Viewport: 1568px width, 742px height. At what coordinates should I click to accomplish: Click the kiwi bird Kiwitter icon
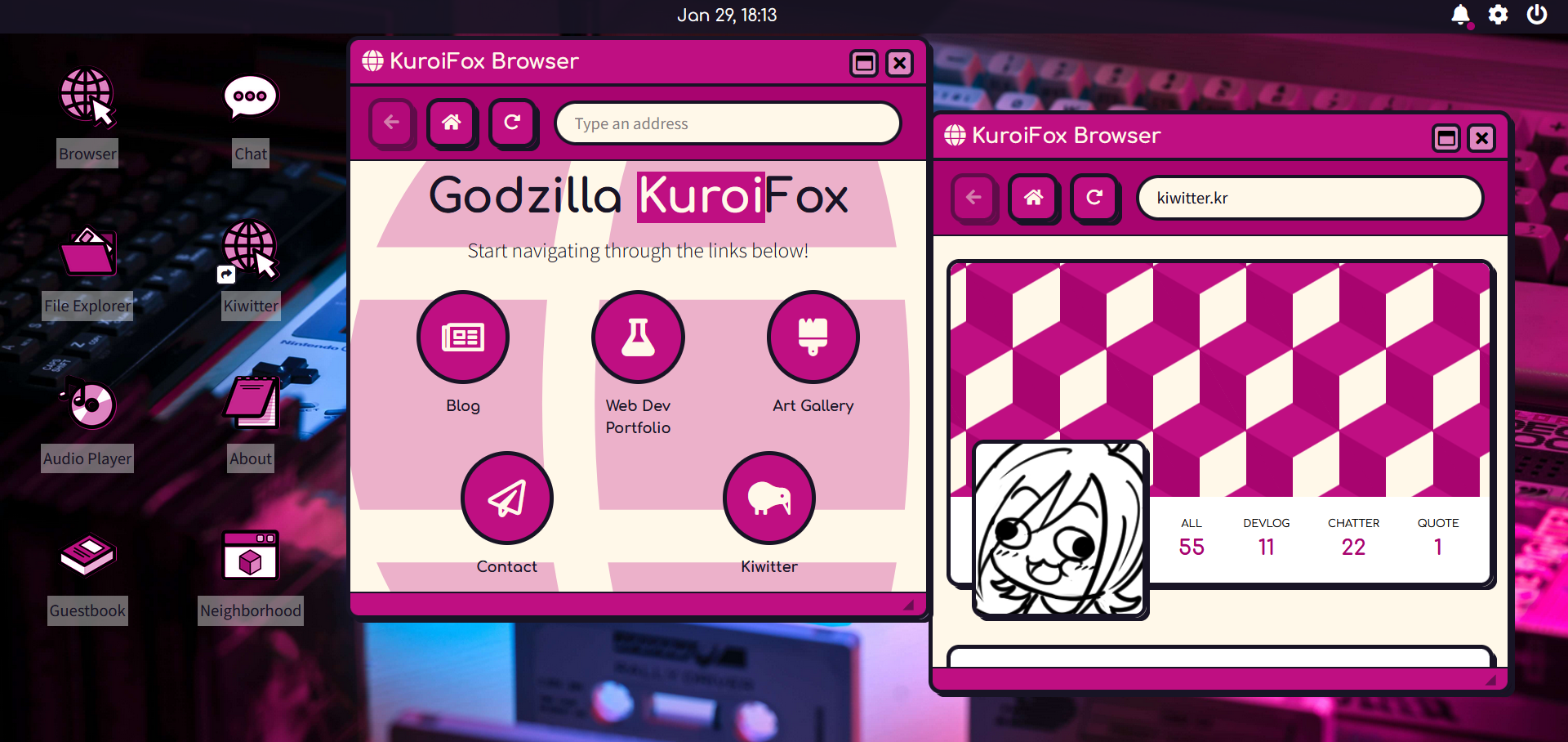(x=768, y=498)
